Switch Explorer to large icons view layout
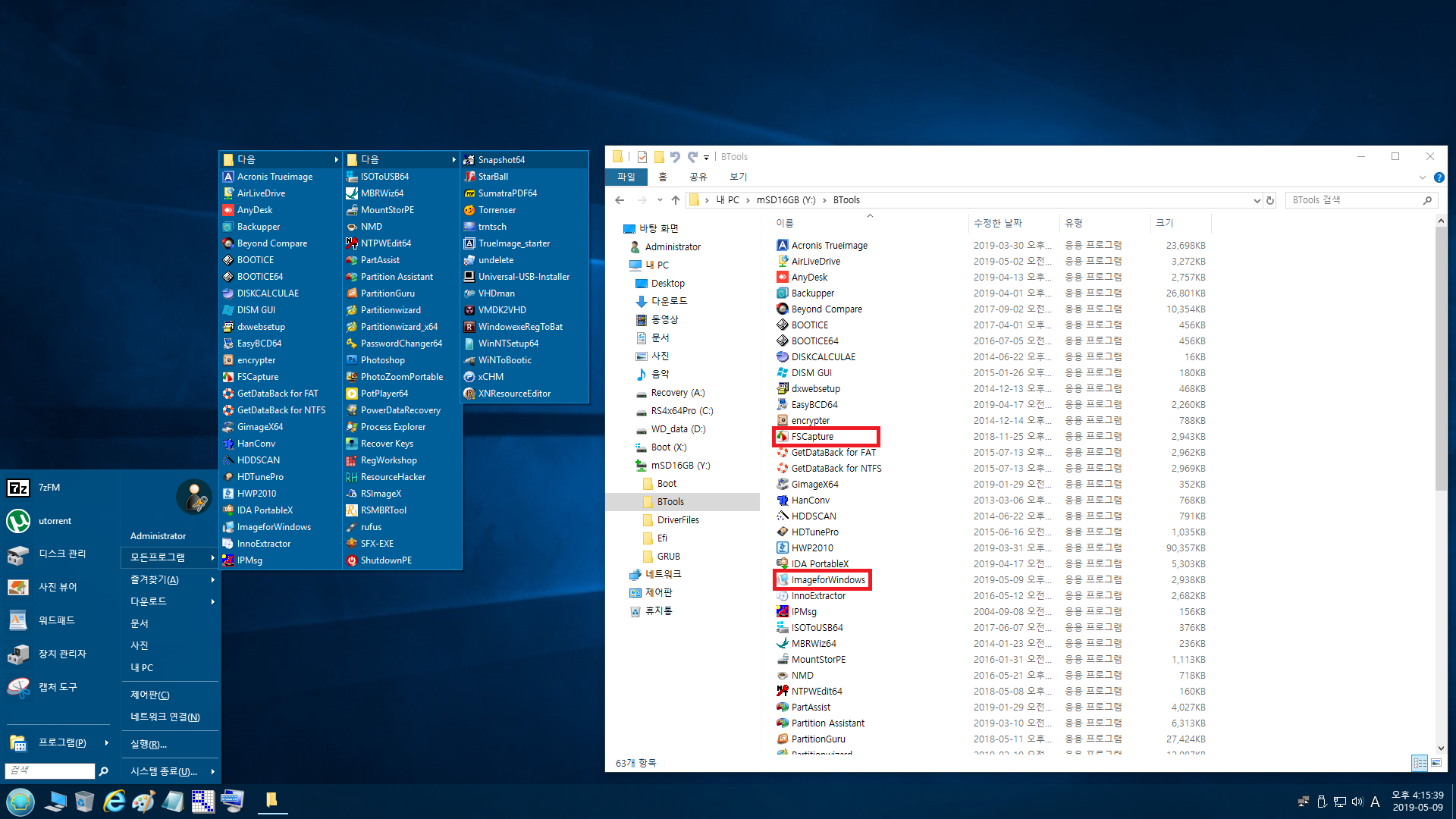This screenshot has height=819, width=1456. 1436,763
